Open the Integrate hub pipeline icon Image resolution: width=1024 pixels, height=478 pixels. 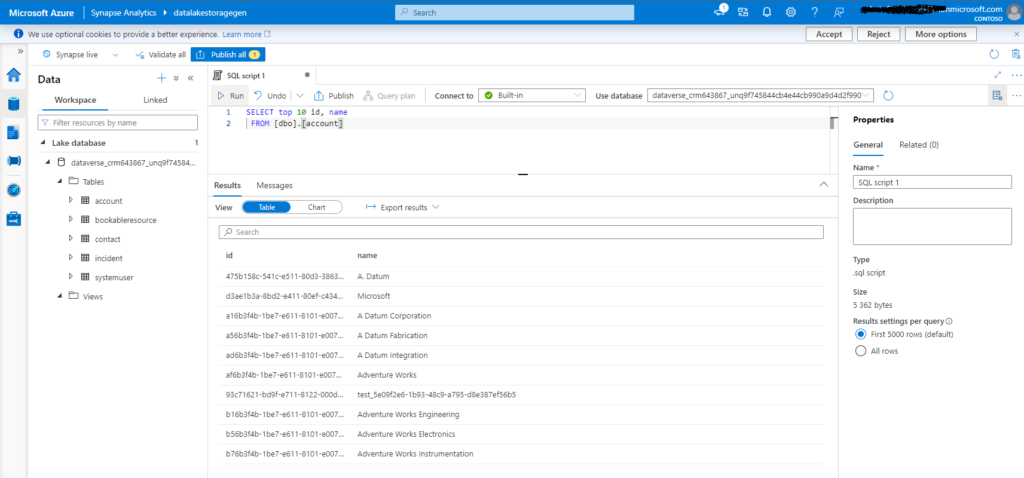point(14,161)
